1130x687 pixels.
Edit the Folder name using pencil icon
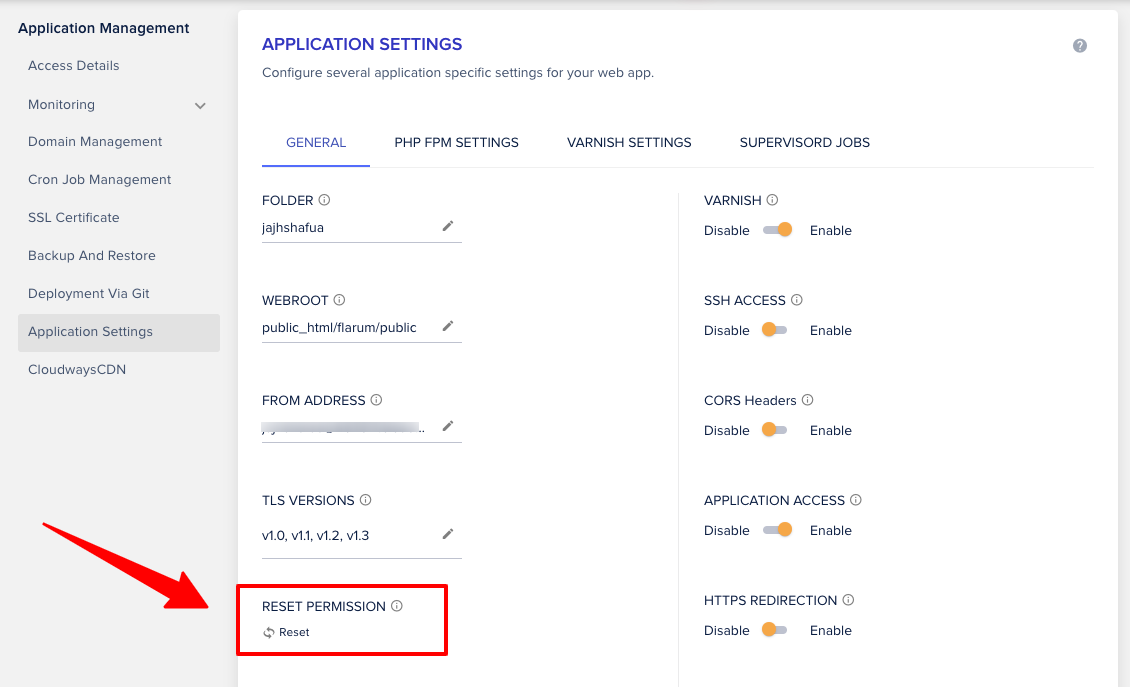447,226
